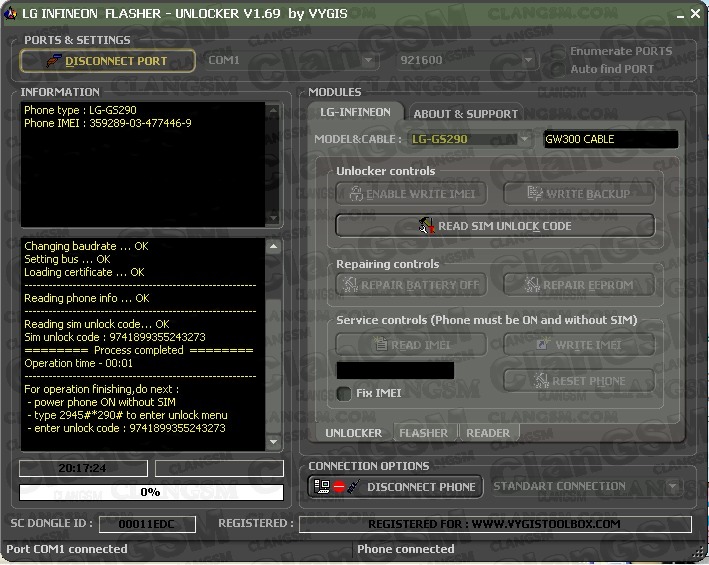Click the computer icon on Disconnect Phone
The image size is (709, 565).
[321, 486]
